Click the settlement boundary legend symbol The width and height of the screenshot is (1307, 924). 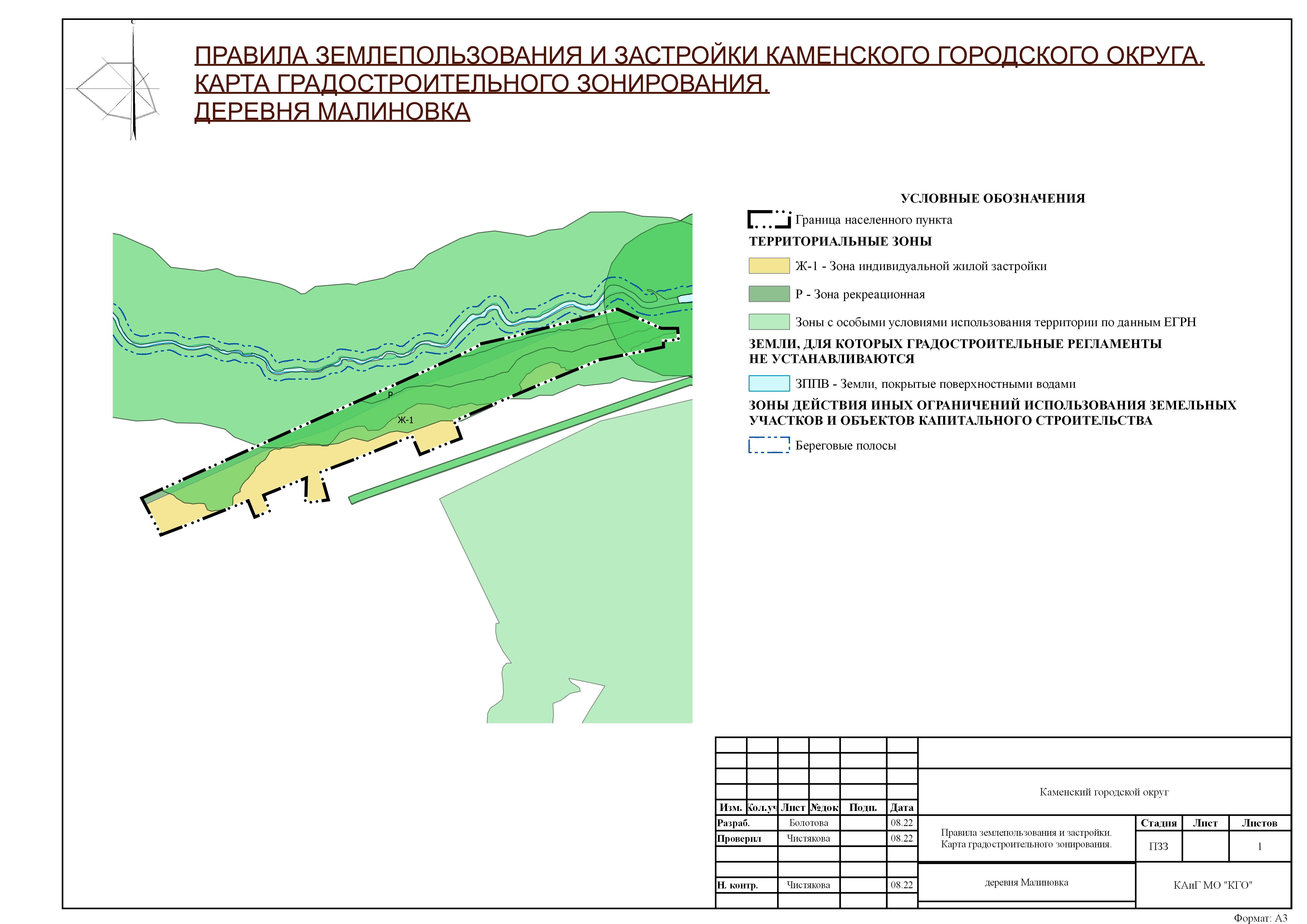click(769, 219)
